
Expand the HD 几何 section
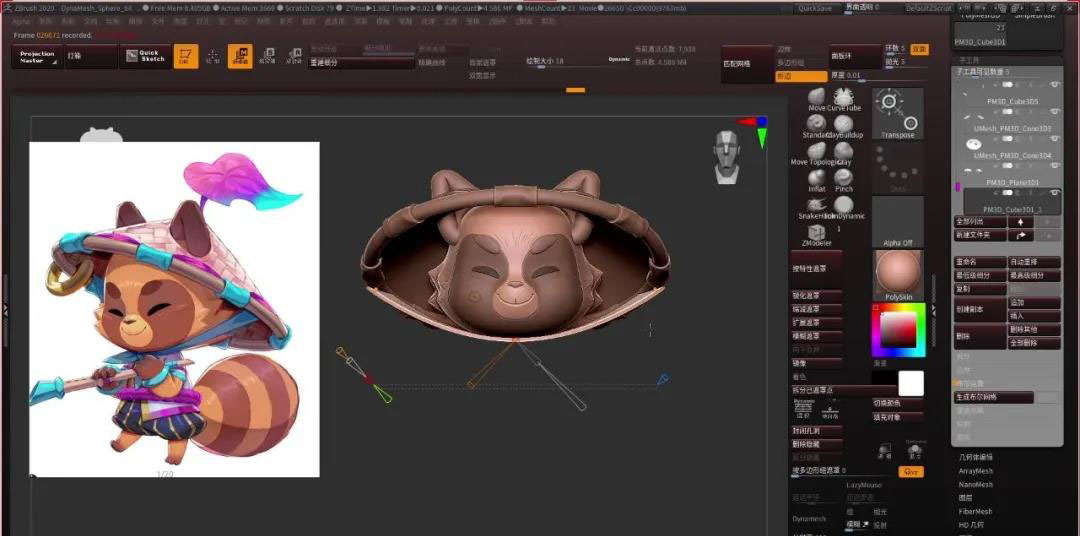coord(973,525)
